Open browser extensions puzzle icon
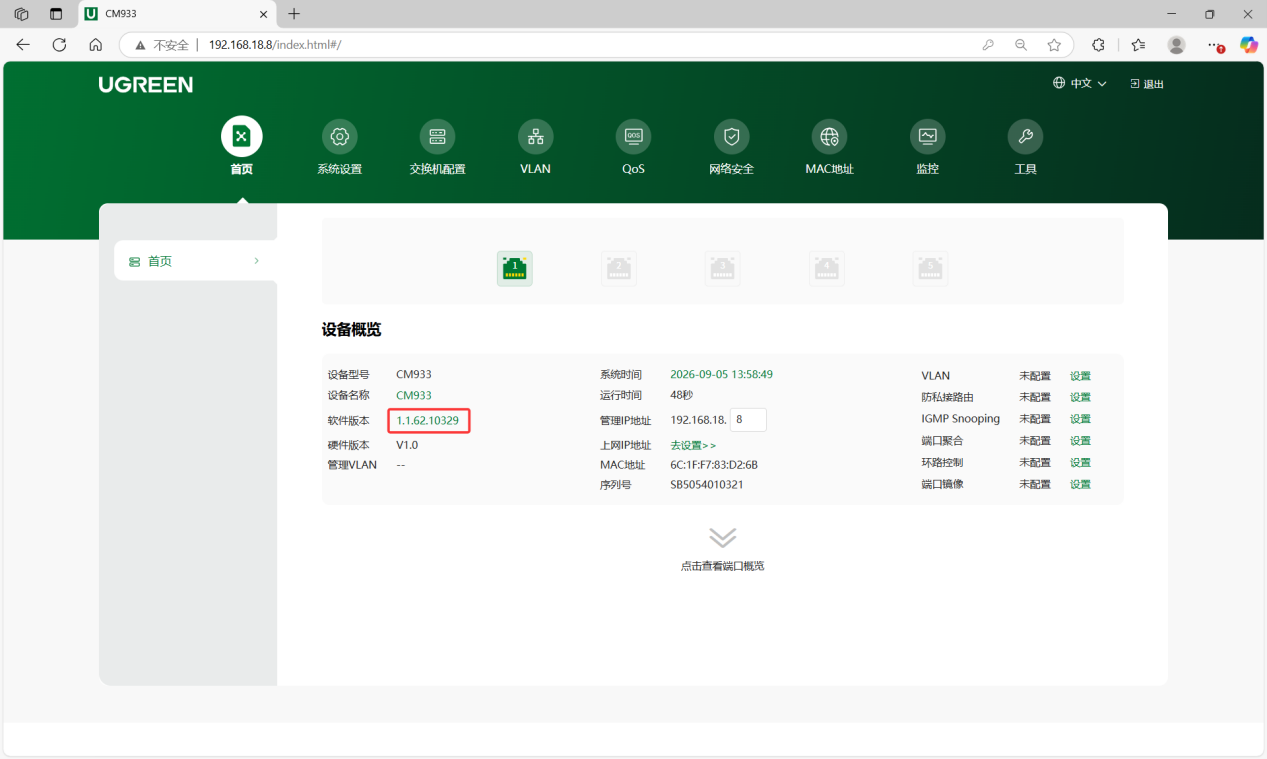This screenshot has height=759, width=1267. click(1098, 45)
